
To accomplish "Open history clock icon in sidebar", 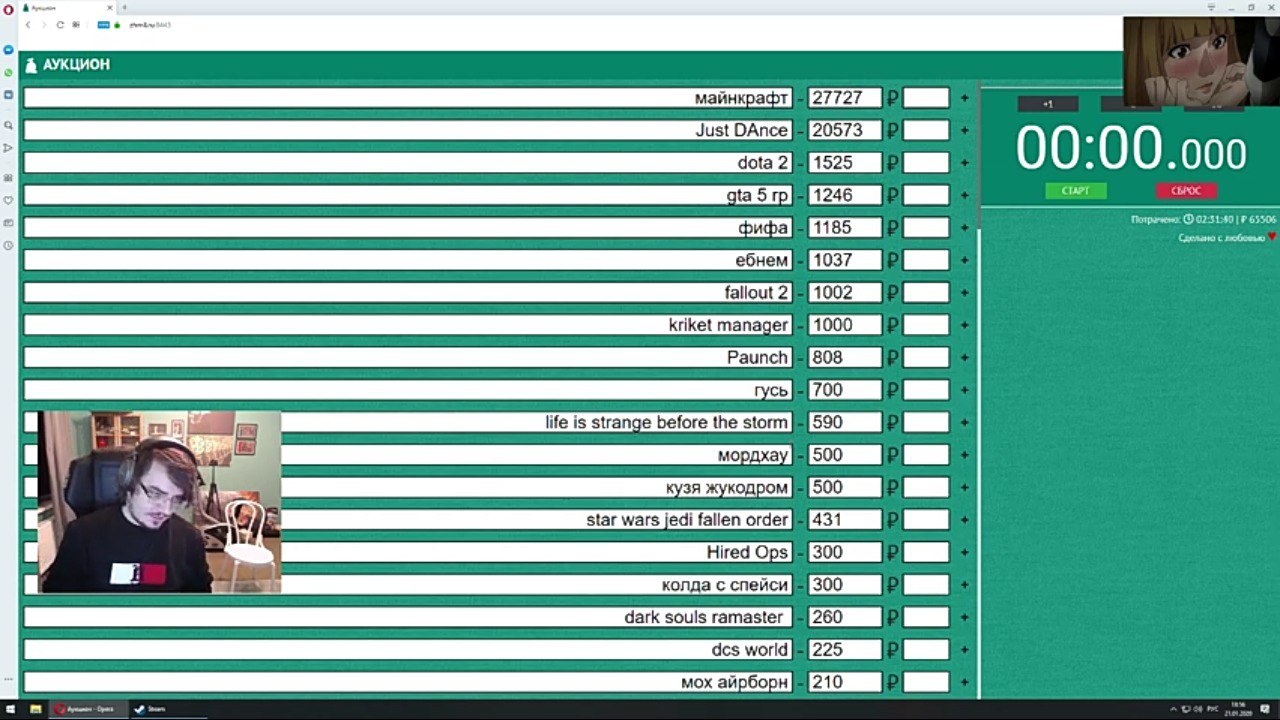I will coord(8,245).
